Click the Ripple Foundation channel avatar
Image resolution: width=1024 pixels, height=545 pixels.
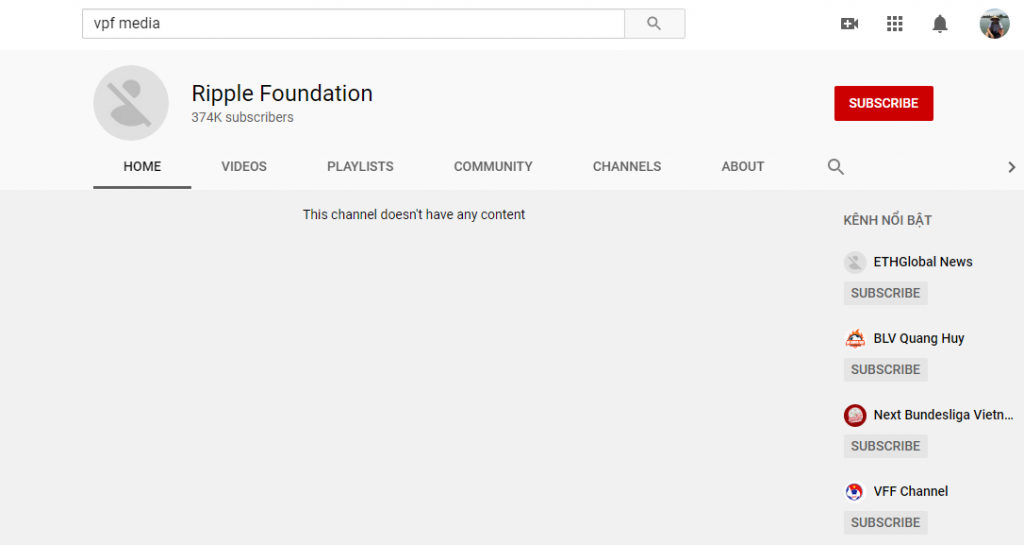pyautogui.click(x=131, y=103)
